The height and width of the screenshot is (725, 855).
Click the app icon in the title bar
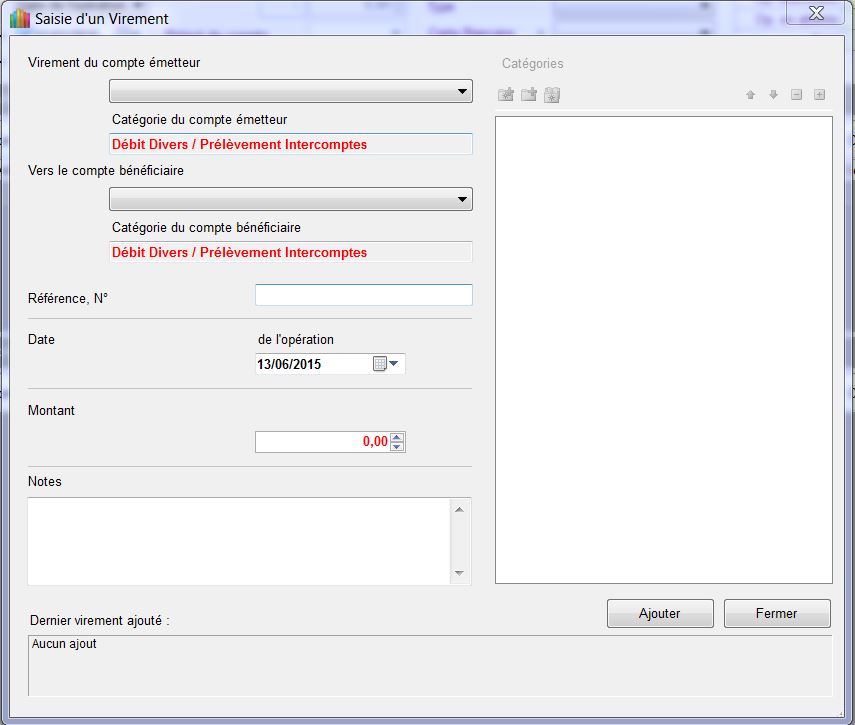point(19,18)
